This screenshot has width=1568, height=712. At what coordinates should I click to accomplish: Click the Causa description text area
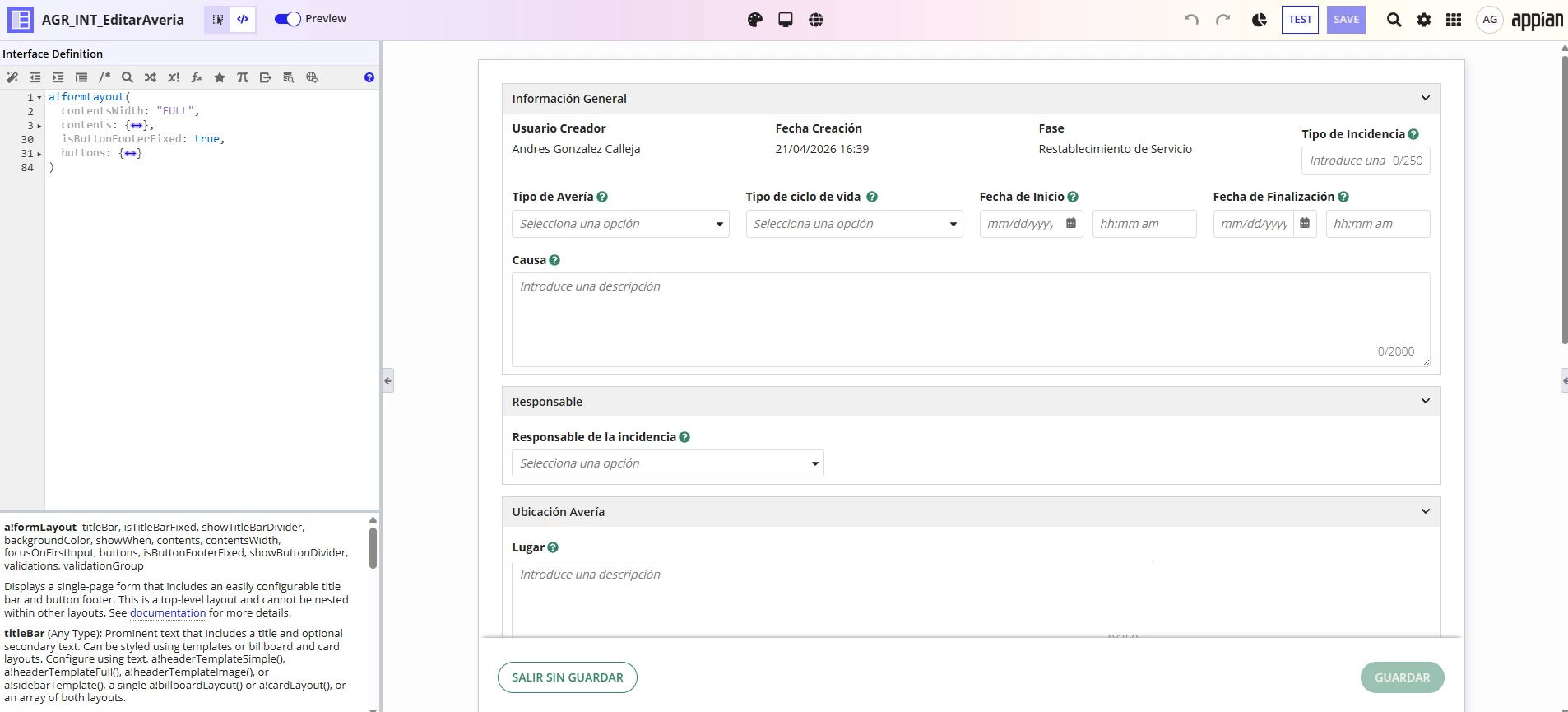tap(971, 319)
